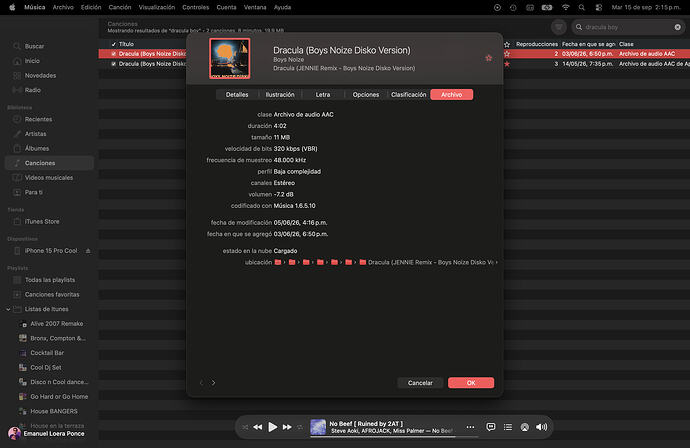
Task: Toggle shuffle in the player bar
Action: [x=245, y=427]
